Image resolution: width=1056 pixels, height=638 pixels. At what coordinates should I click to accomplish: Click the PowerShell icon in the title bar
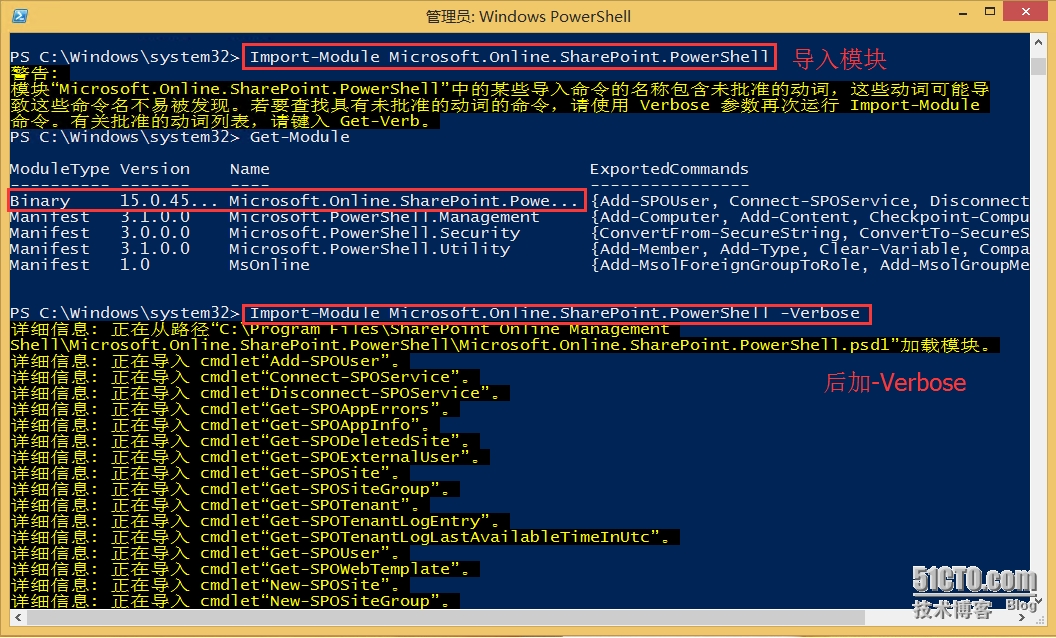pyautogui.click(x=19, y=16)
